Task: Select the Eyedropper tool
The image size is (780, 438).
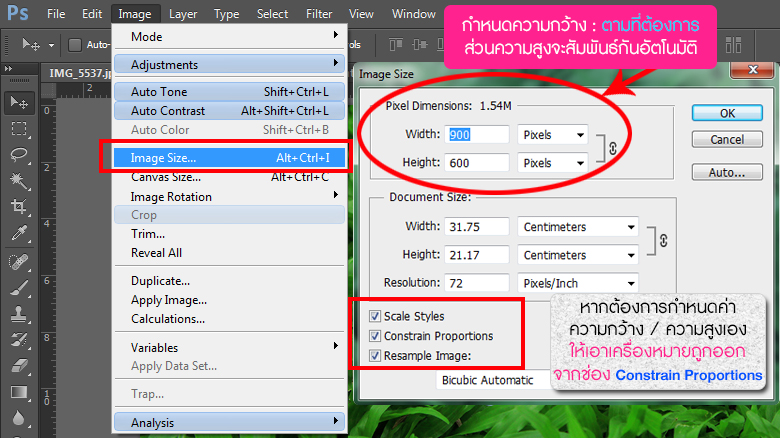Action: 18,234
